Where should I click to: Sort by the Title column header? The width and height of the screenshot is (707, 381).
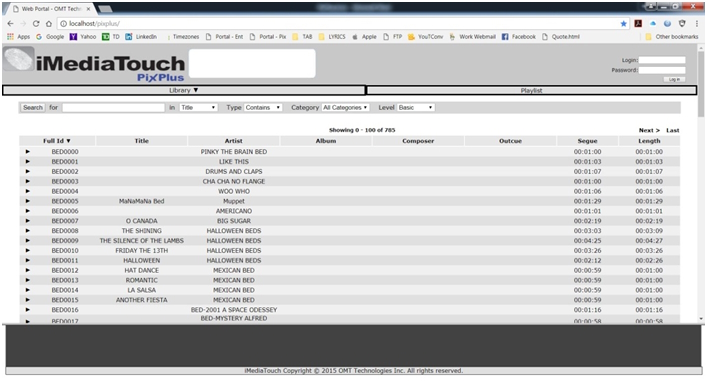pos(142,141)
